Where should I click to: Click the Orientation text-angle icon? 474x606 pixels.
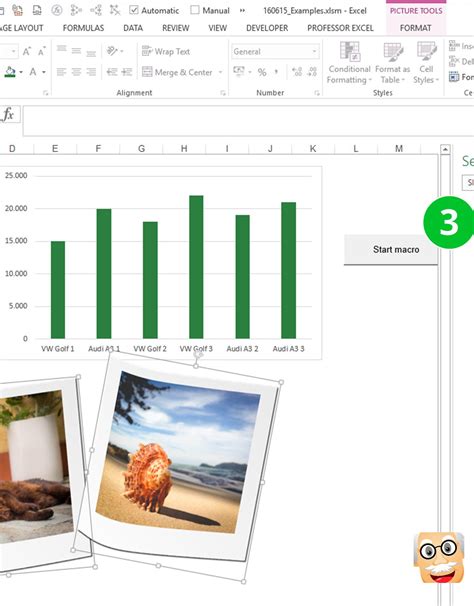point(113,51)
